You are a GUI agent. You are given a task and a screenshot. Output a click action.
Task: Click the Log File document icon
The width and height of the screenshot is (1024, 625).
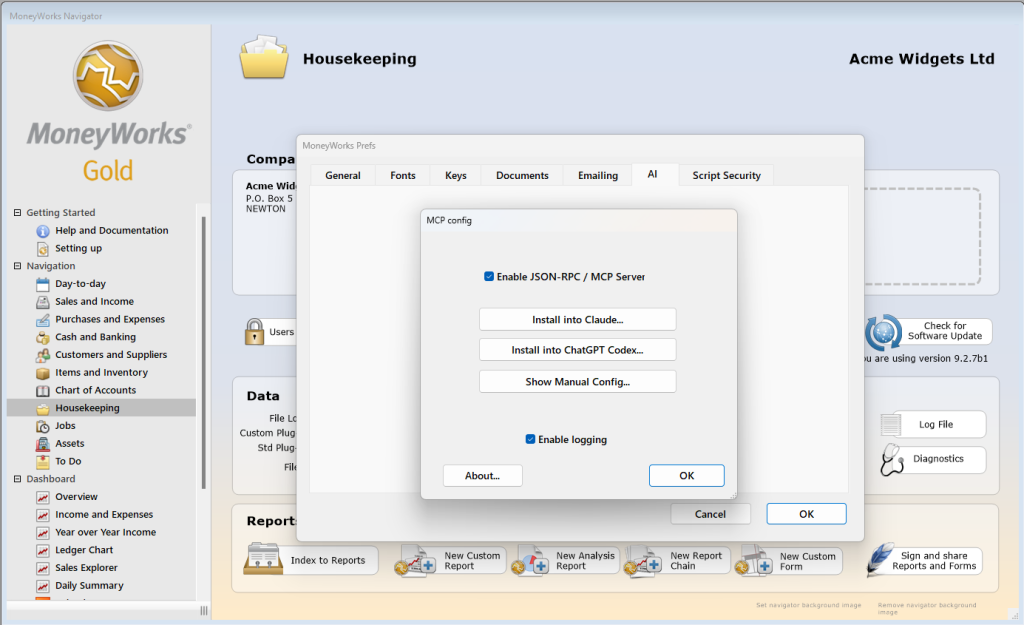(890, 425)
